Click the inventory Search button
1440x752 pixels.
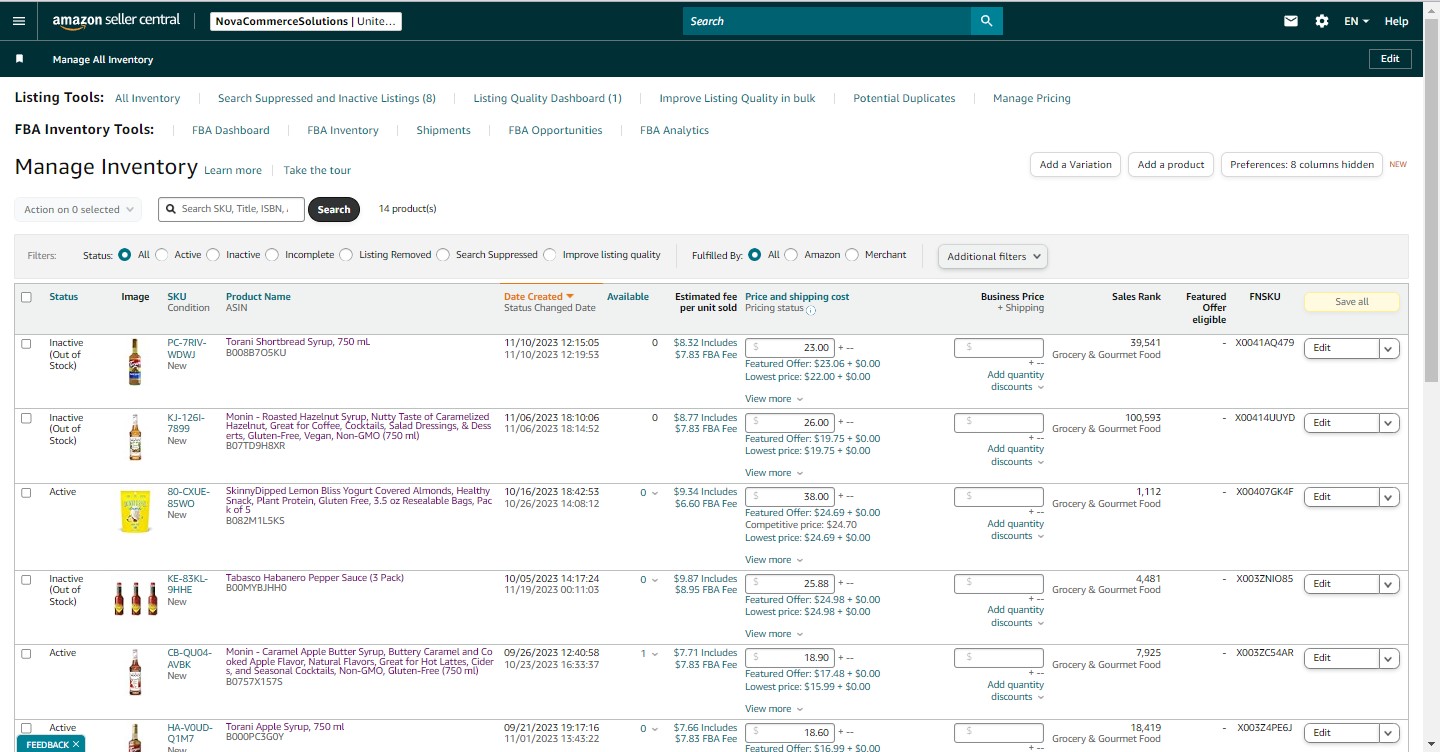(334, 209)
